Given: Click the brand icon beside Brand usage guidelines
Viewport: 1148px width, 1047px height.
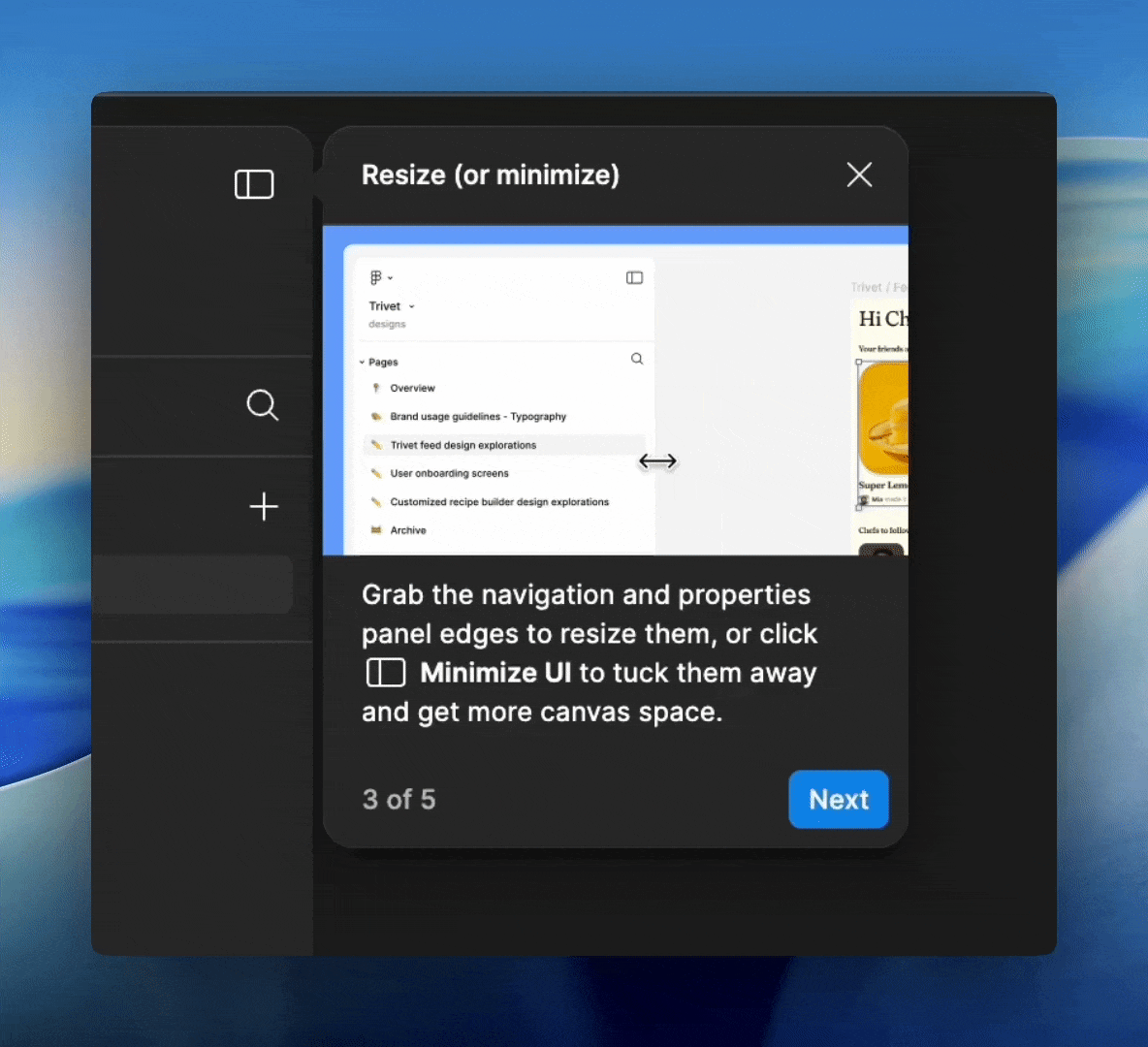Looking at the screenshot, I should click(376, 416).
